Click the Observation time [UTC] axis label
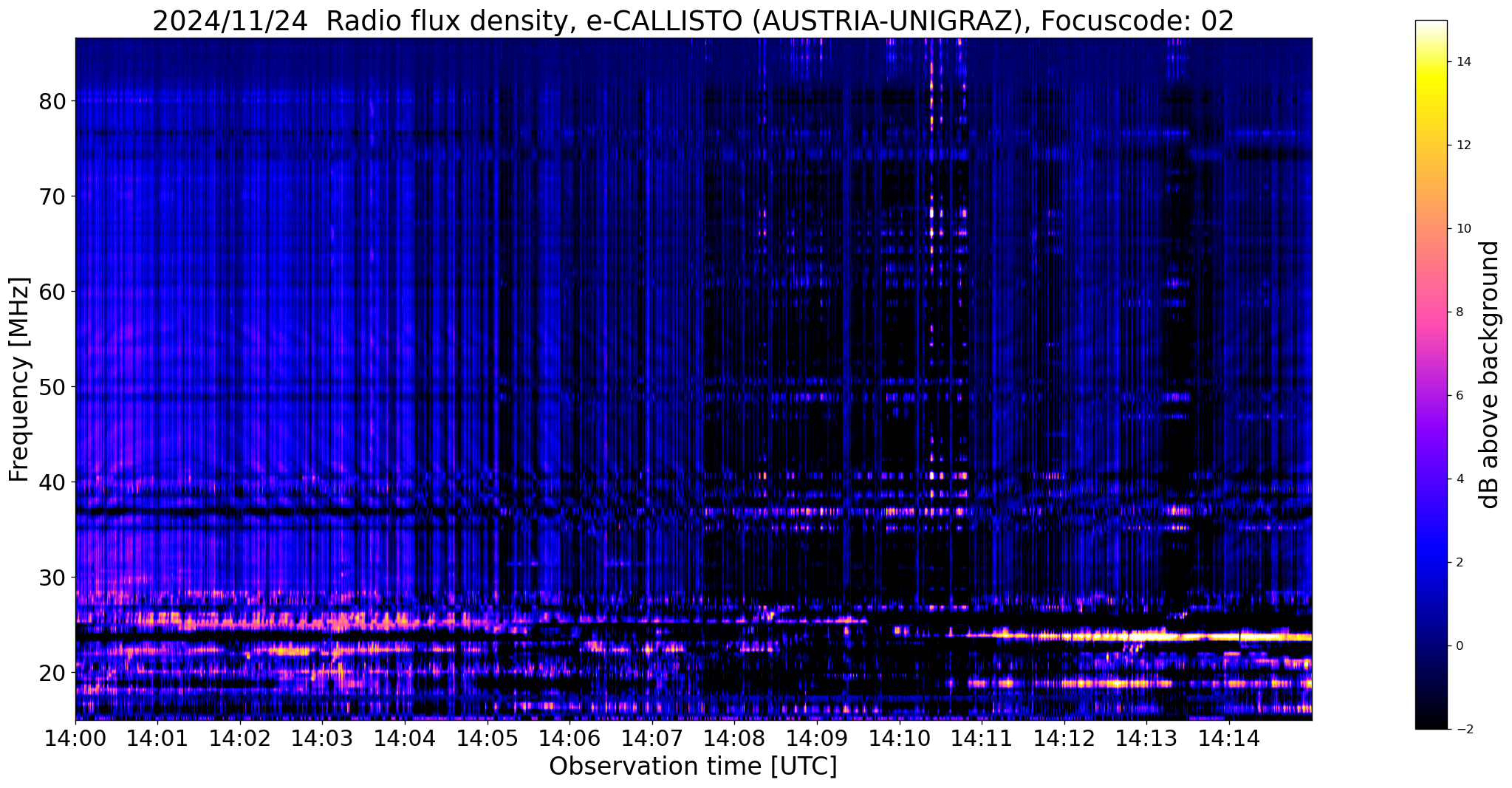This screenshot has height=788, width=1512. [693, 767]
